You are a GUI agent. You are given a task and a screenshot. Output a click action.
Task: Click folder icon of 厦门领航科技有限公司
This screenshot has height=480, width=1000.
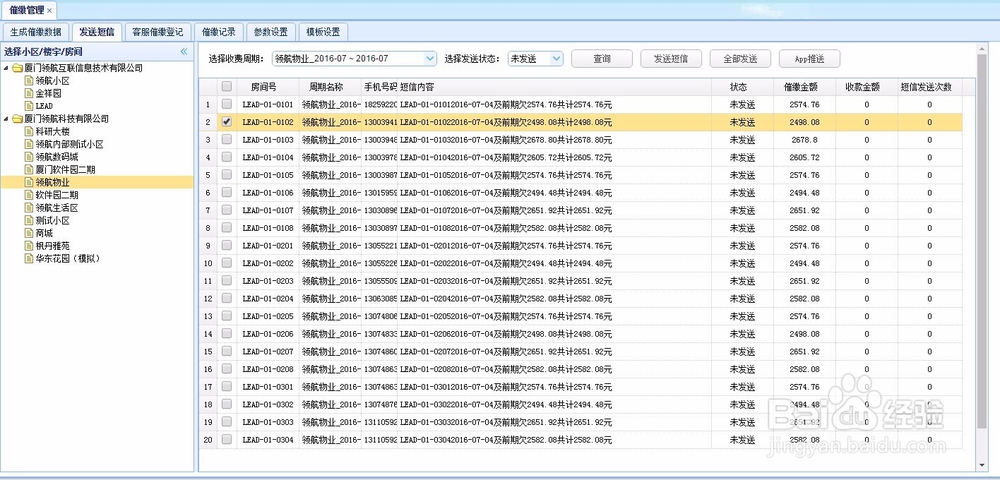(x=17, y=119)
